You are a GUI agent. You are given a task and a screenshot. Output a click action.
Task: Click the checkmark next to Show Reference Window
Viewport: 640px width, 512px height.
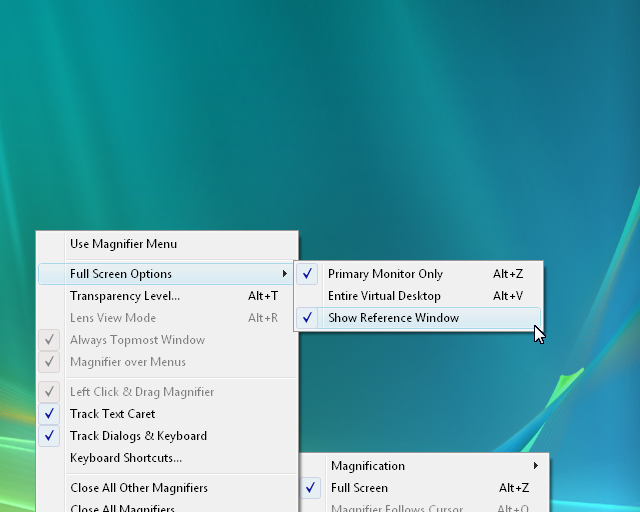308,318
